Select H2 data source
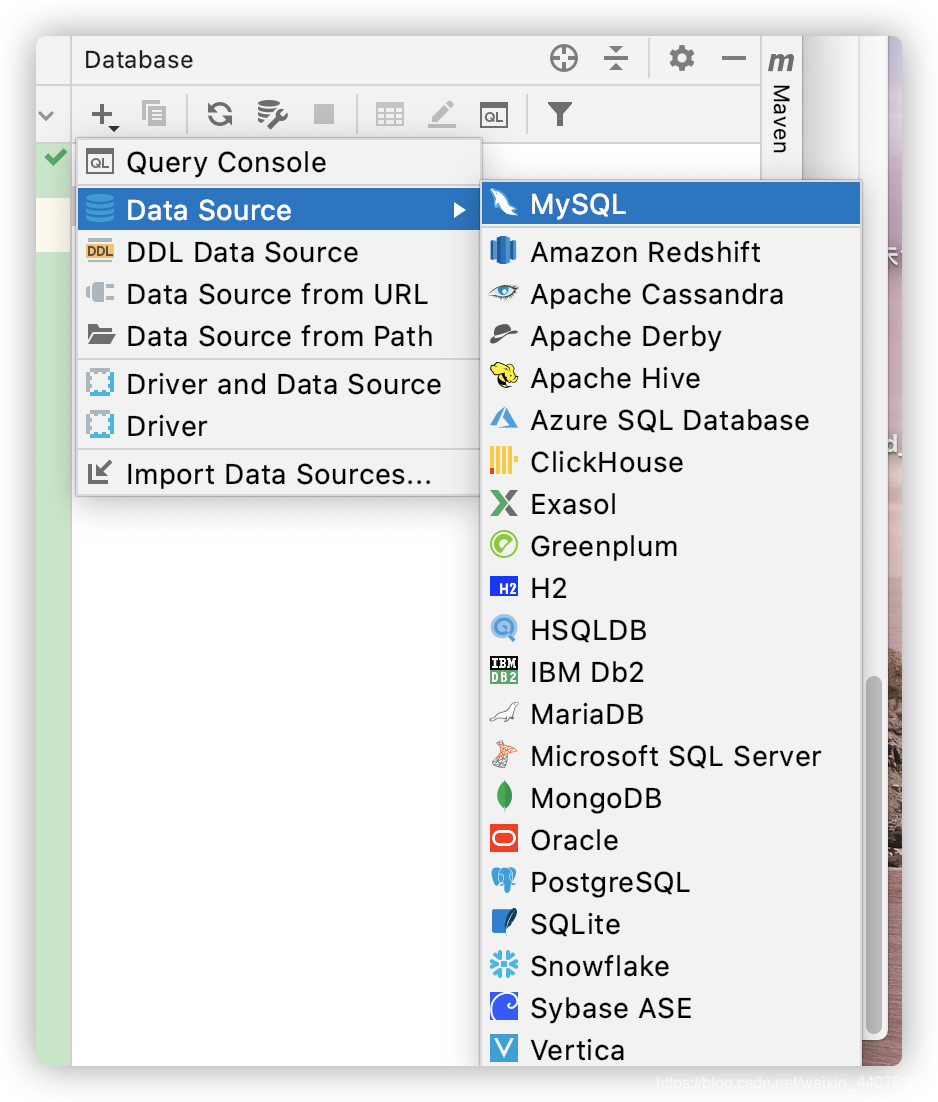 point(671,588)
